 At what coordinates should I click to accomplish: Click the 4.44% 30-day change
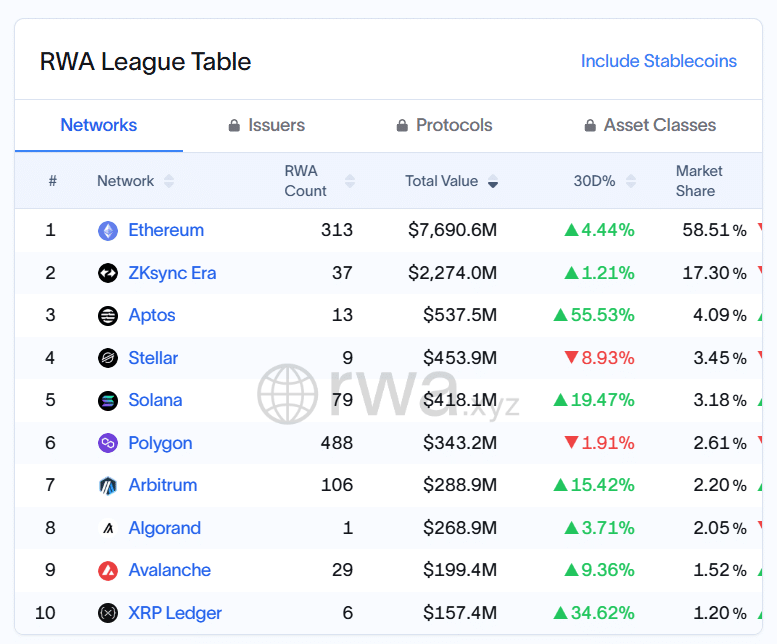point(600,230)
